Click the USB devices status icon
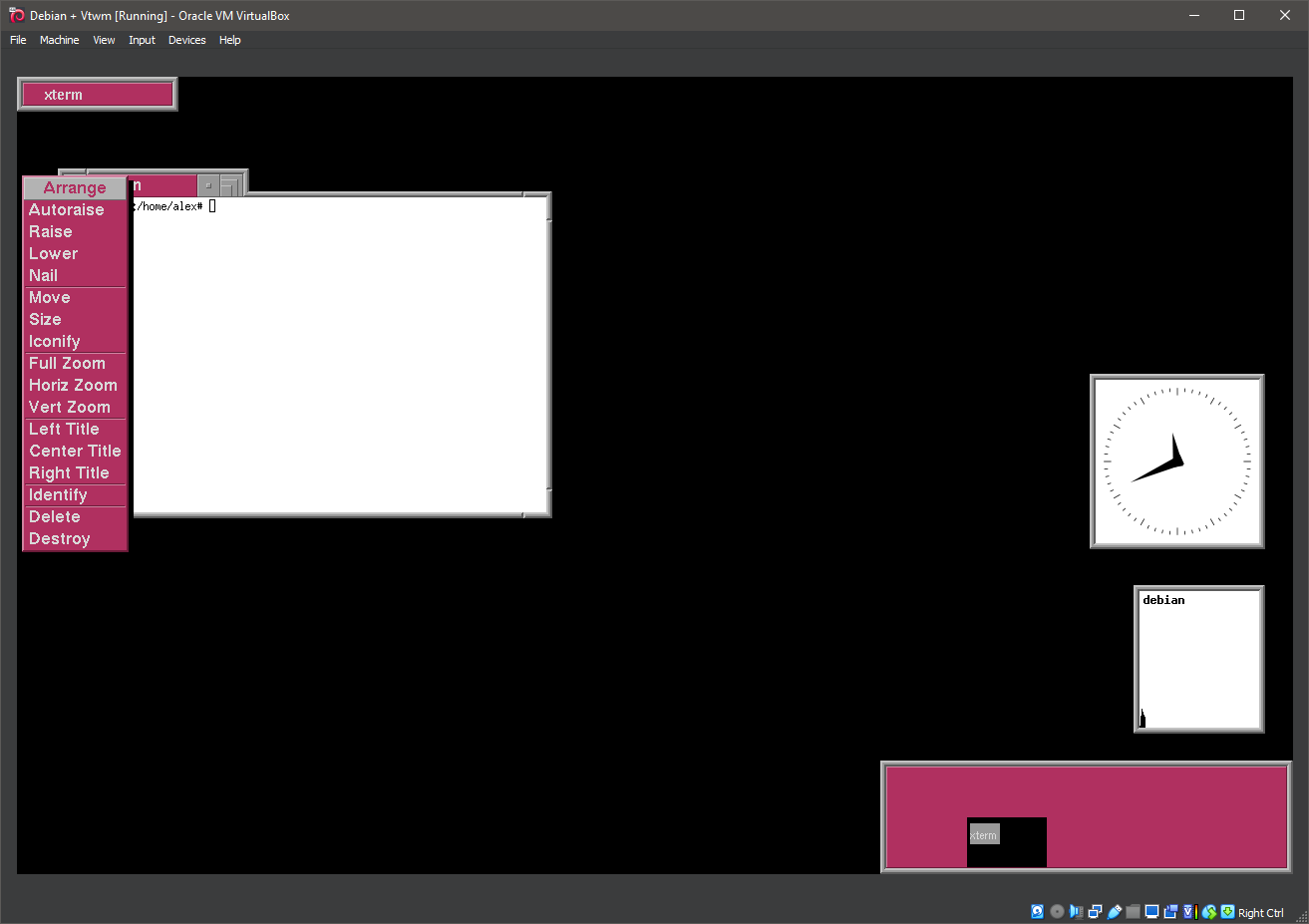1309x924 pixels. click(1114, 910)
